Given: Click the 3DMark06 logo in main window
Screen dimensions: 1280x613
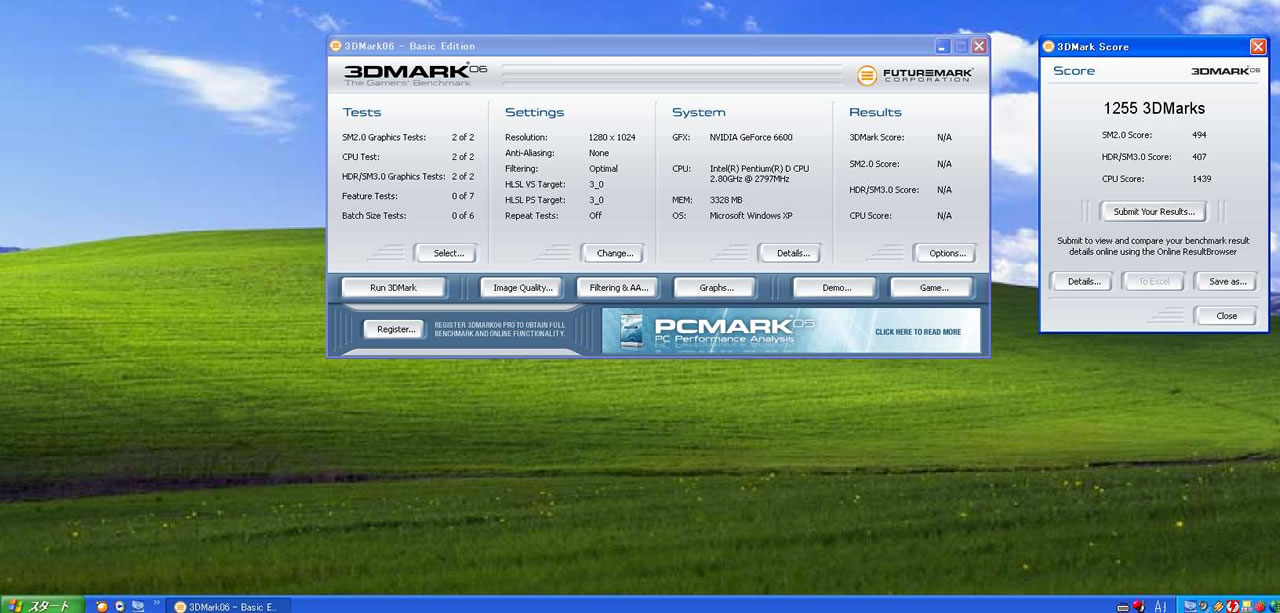Looking at the screenshot, I should pos(415,74).
